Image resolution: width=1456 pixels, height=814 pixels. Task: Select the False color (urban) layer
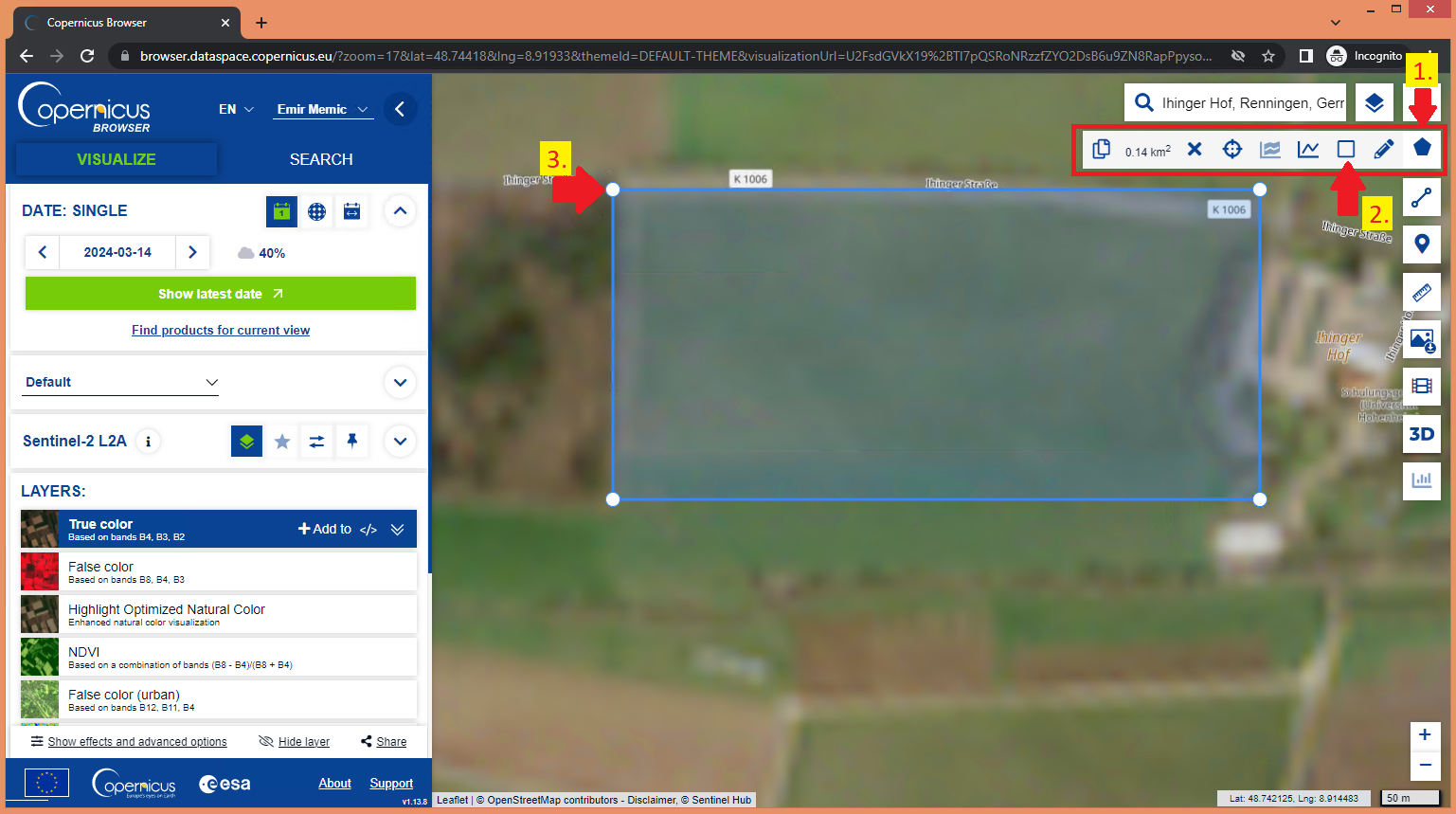[x=219, y=699]
